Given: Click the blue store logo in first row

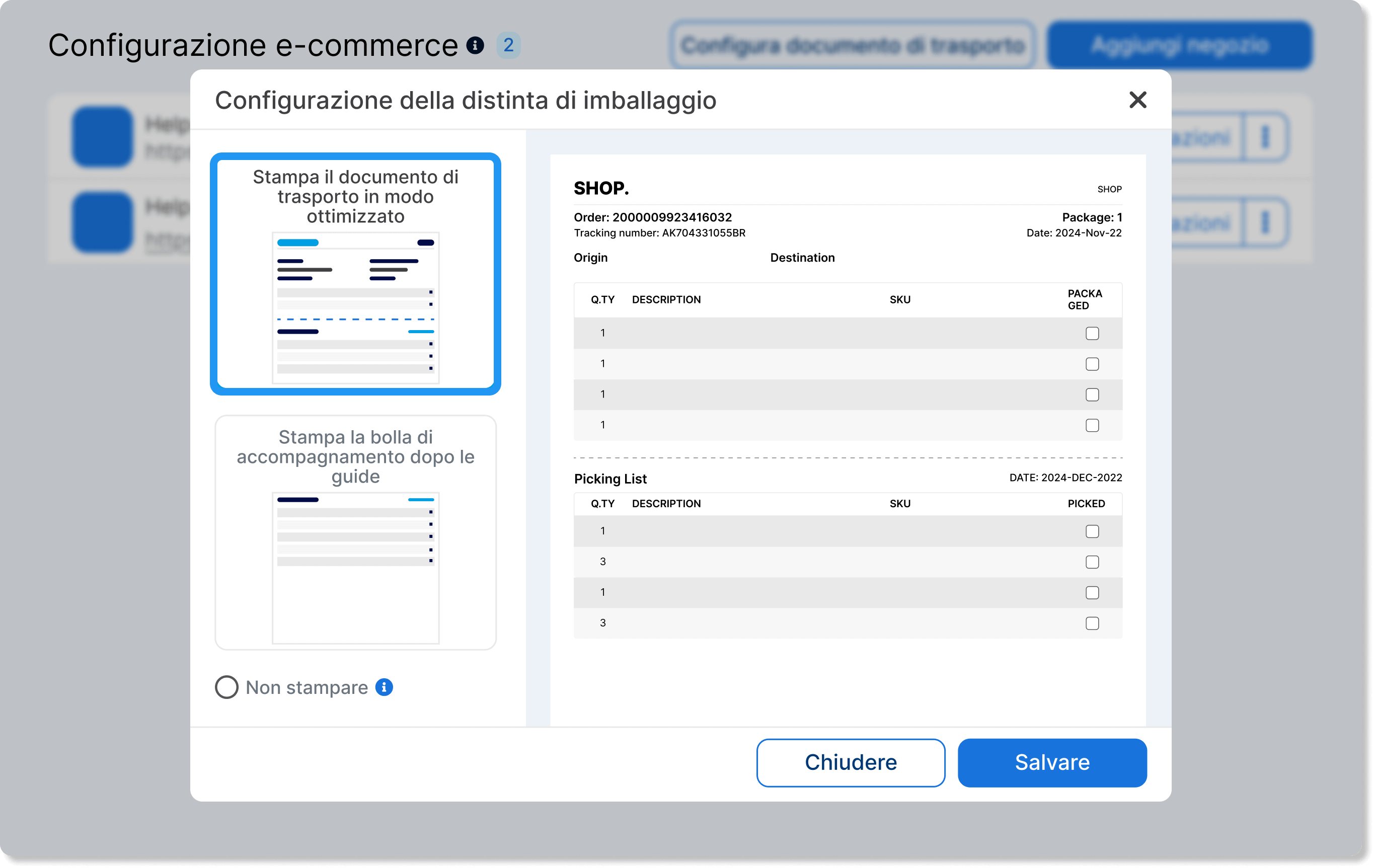Looking at the screenshot, I should tap(103, 137).
